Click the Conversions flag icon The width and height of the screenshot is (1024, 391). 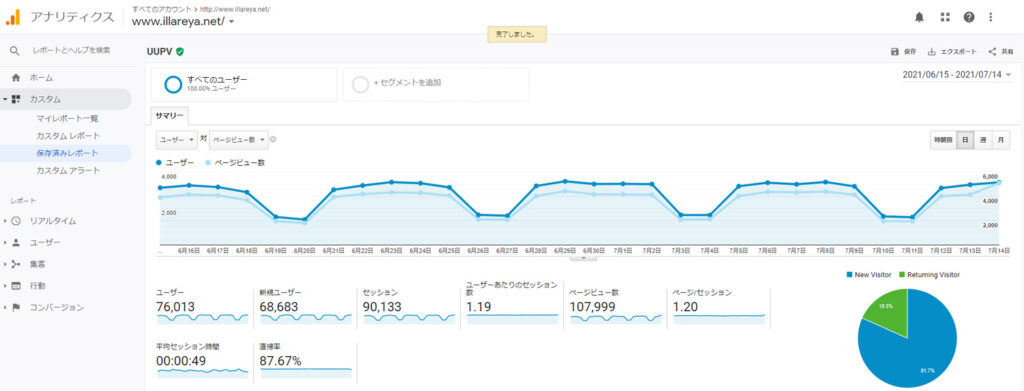coord(16,307)
